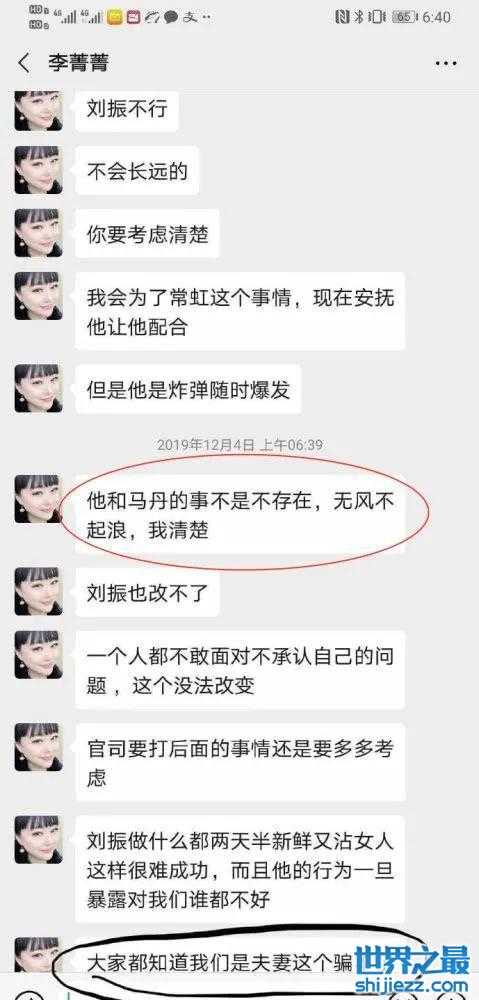
Task: Tap the yellow app notification icon
Action: pyautogui.click(x=115, y=17)
